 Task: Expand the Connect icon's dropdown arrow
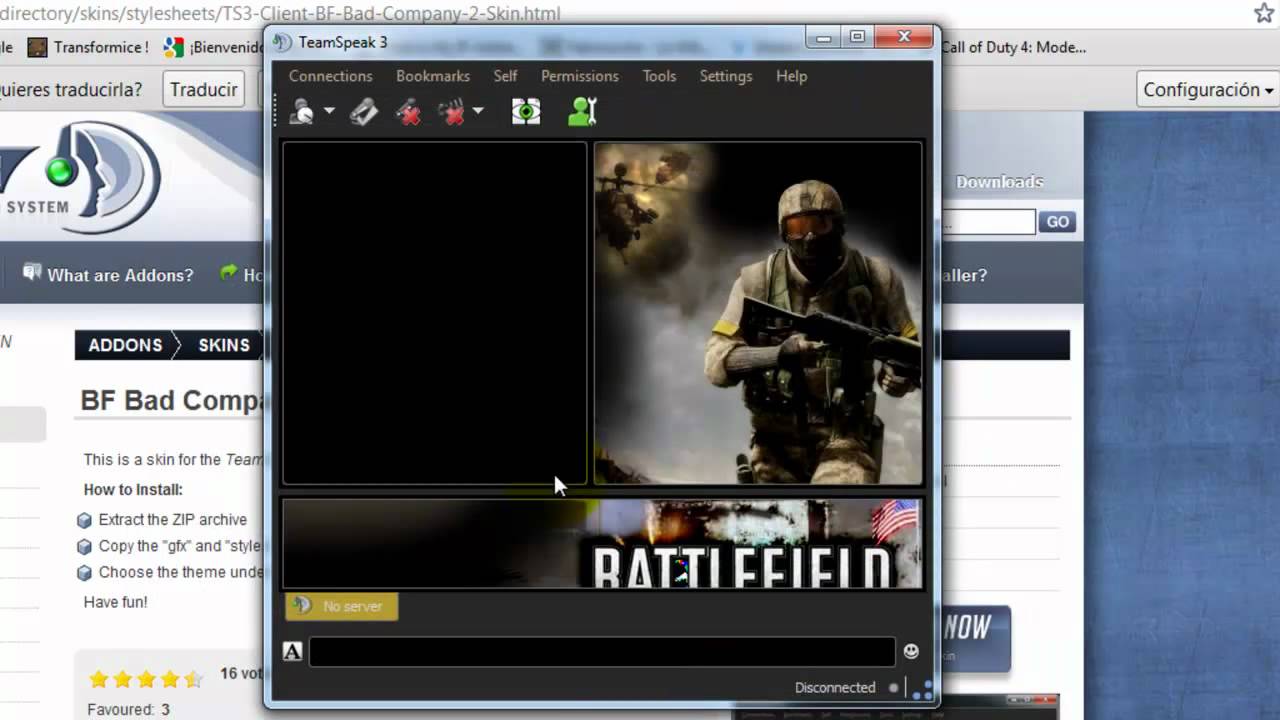(329, 111)
